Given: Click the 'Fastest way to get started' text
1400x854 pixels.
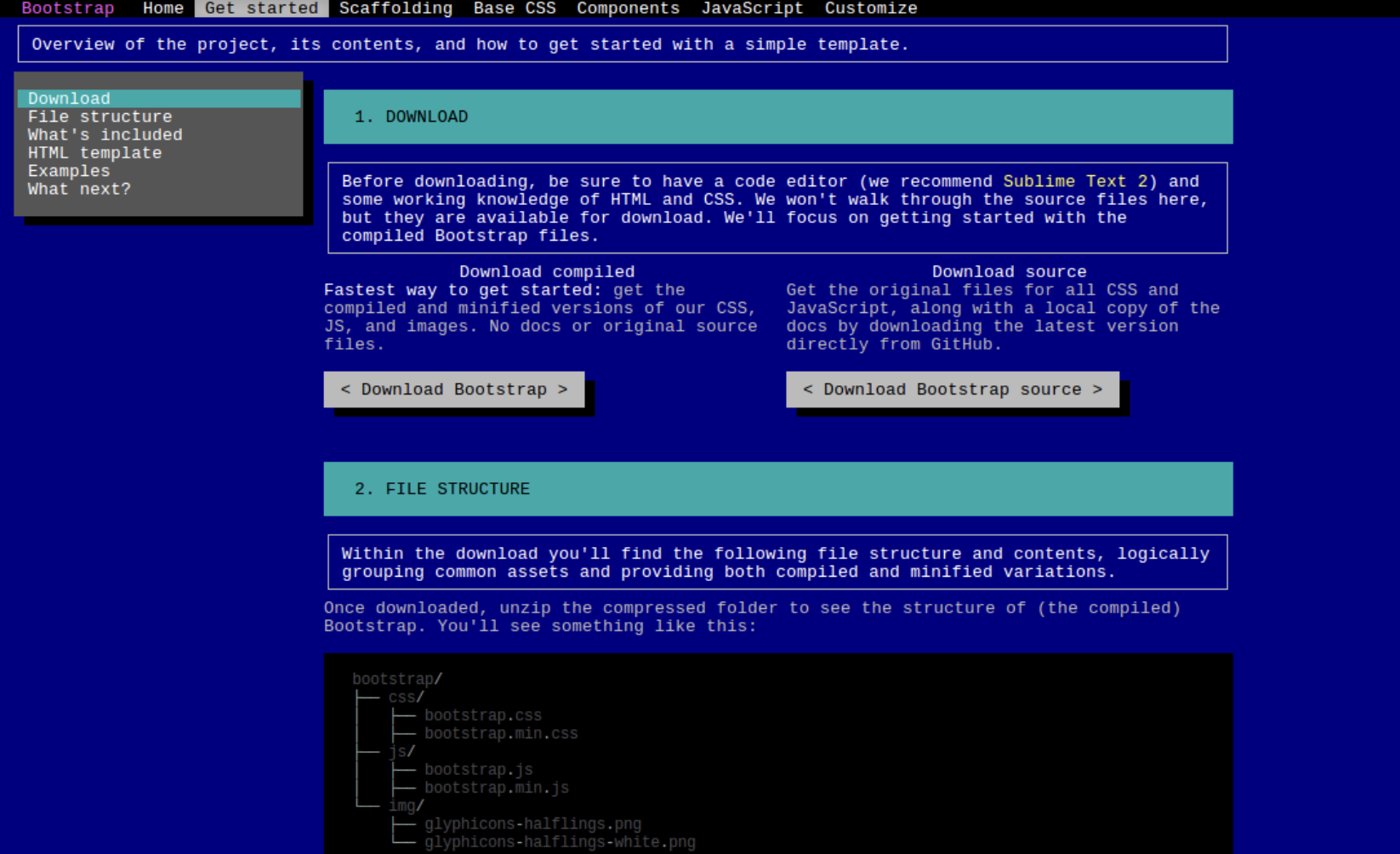Looking at the screenshot, I should click(463, 290).
